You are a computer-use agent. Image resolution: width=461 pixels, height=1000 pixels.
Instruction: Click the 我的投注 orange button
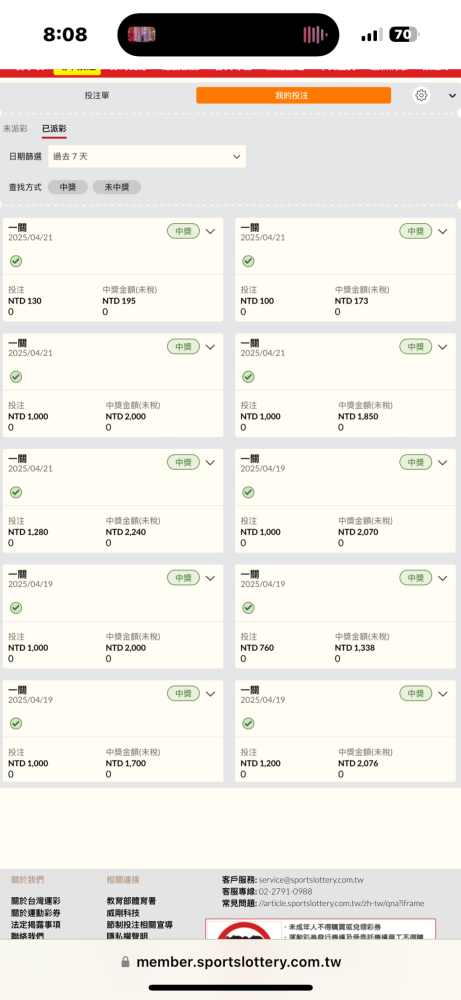coord(293,95)
